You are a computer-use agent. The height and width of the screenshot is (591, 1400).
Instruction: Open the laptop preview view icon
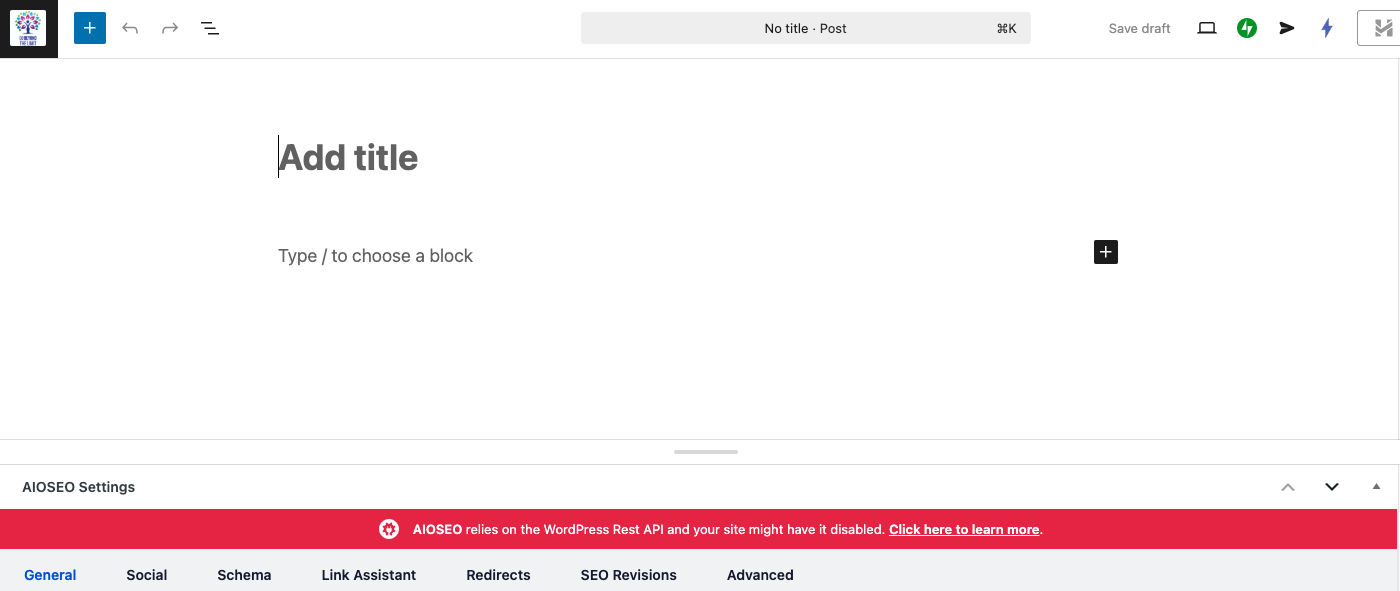[1207, 28]
